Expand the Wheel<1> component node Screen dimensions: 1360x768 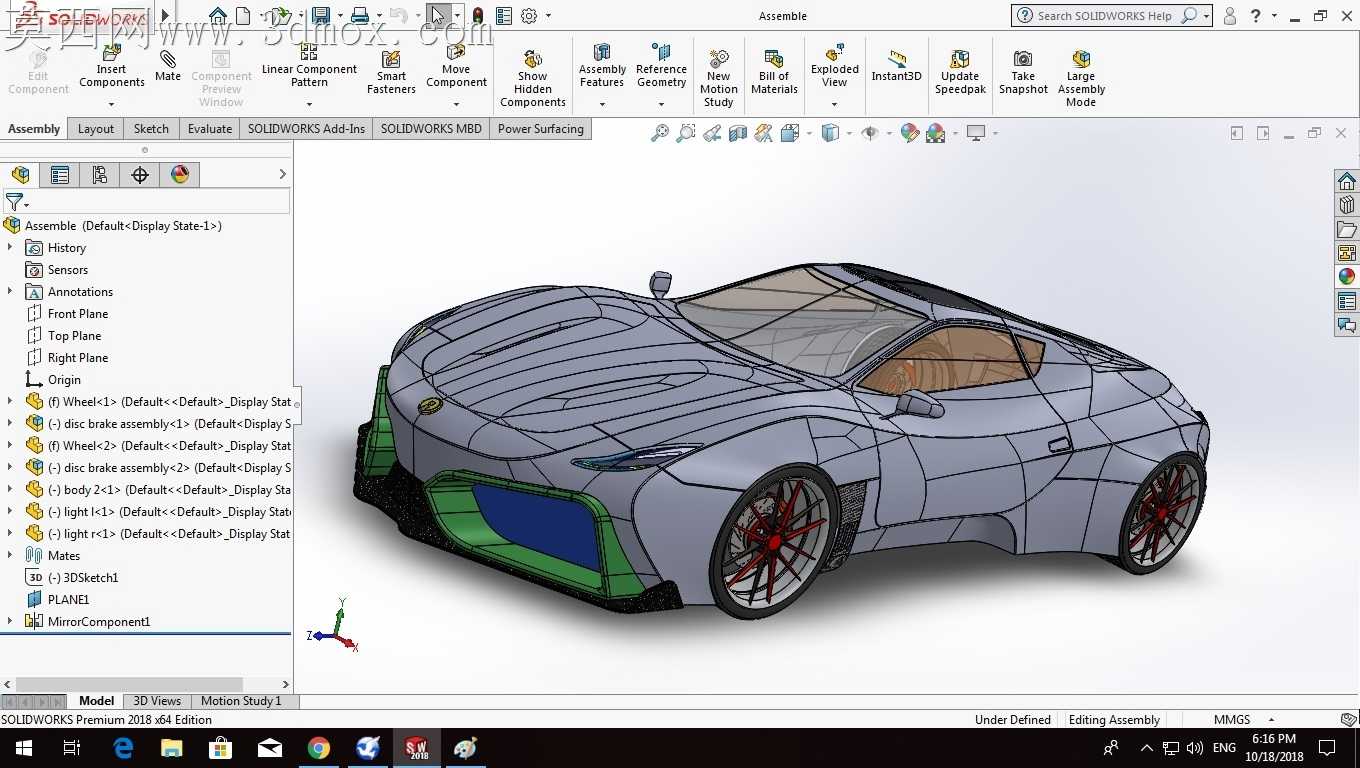point(10,401)
